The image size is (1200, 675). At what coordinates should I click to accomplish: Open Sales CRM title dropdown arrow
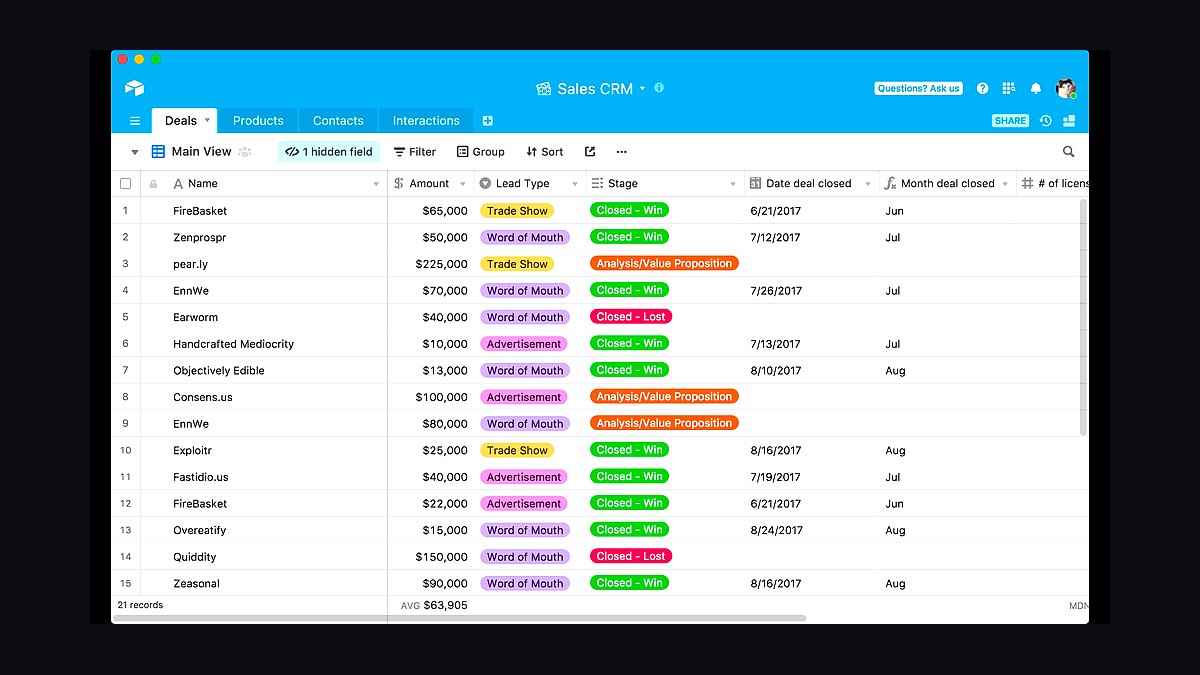[643, 88]
